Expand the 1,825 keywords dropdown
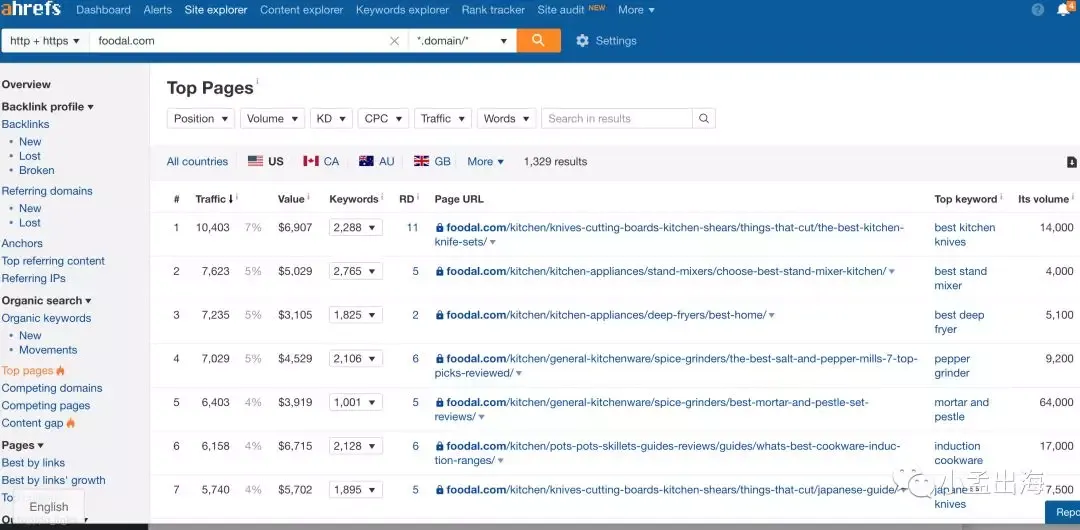Screen dimensions: 1080x530 click(x=355, y=315)
